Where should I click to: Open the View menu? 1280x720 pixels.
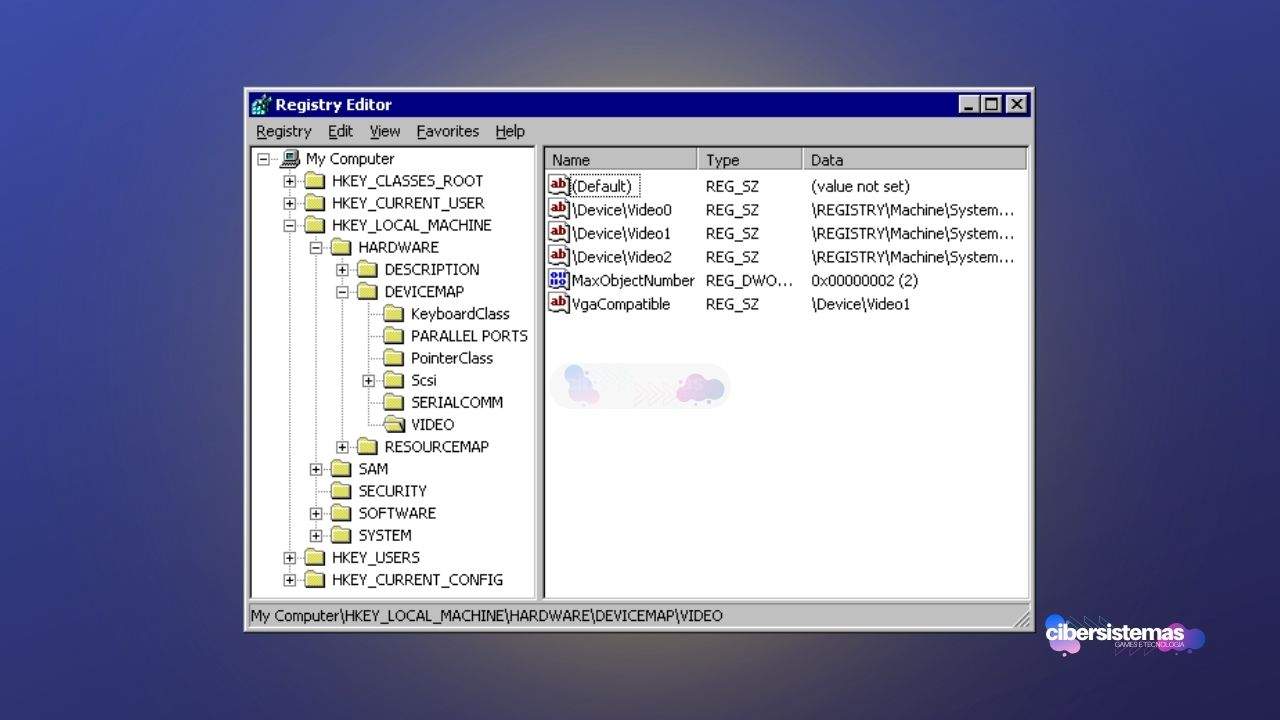point(385,131)
